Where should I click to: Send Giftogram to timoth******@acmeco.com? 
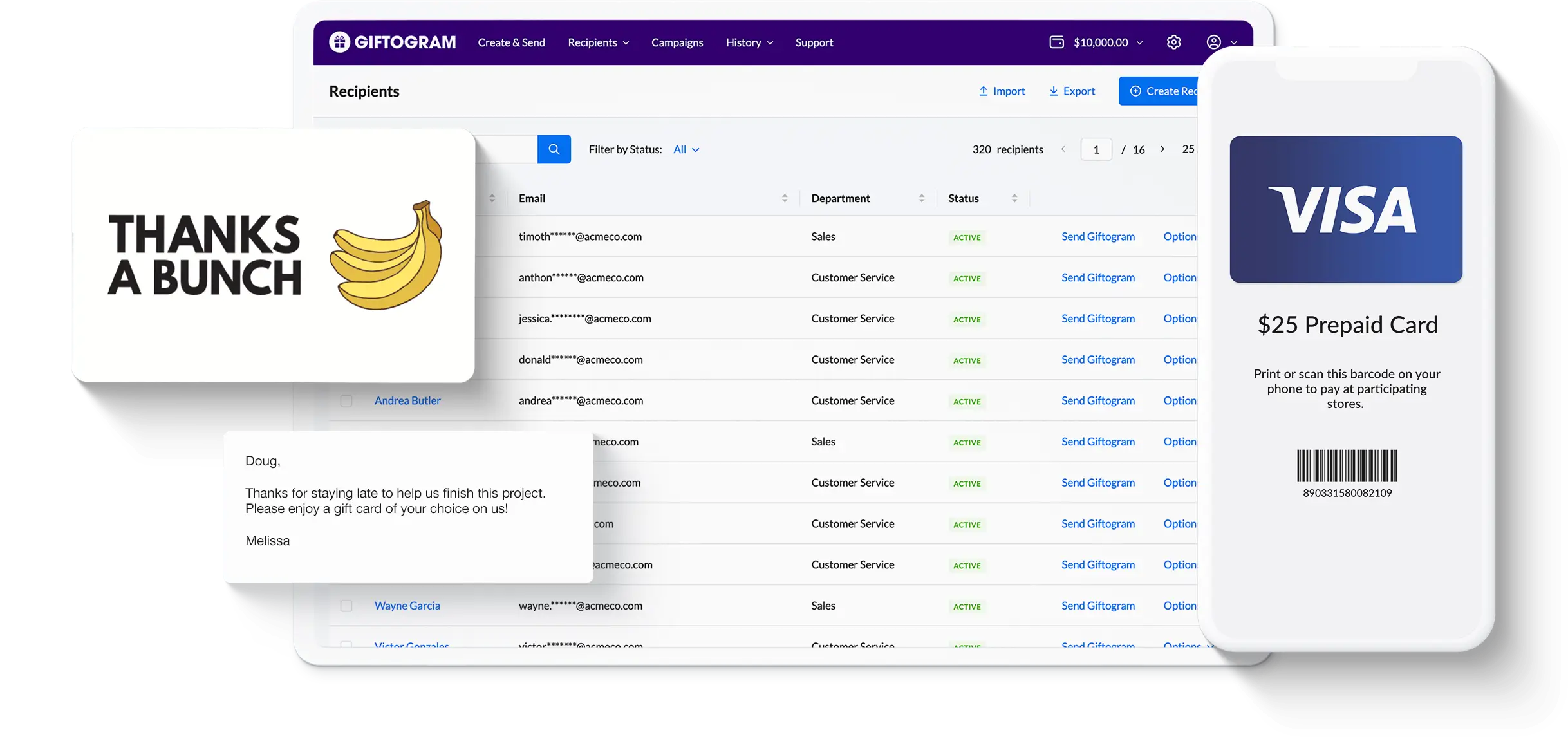pyautogui.click(x=1097, y=236)
